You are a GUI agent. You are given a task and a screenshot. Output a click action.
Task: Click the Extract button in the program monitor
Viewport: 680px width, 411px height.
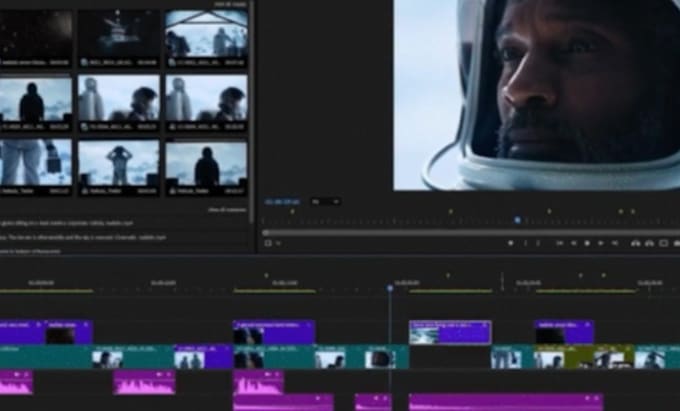point(649,243)
